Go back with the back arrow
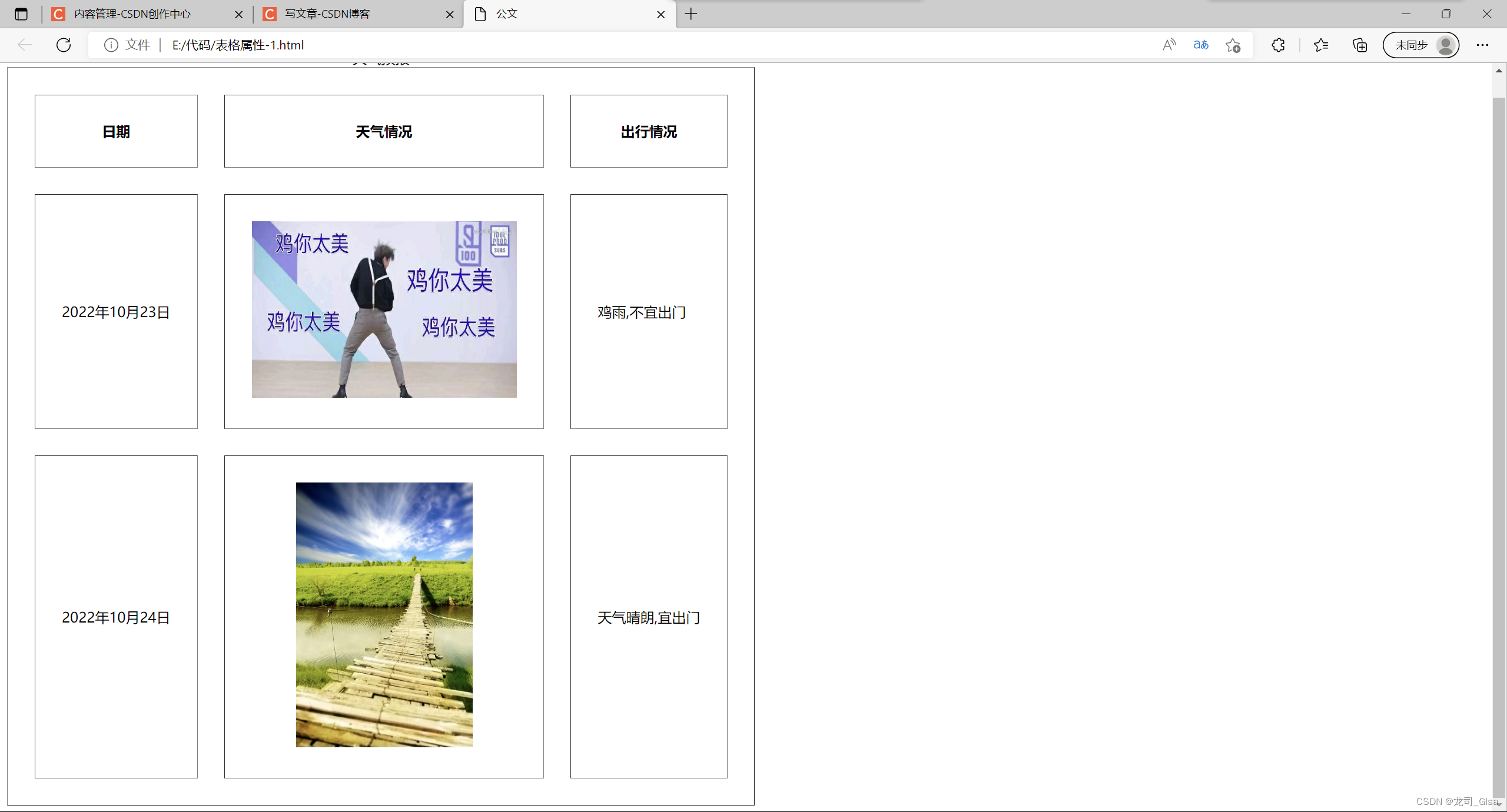The image size is (1507, 812). 24,45
